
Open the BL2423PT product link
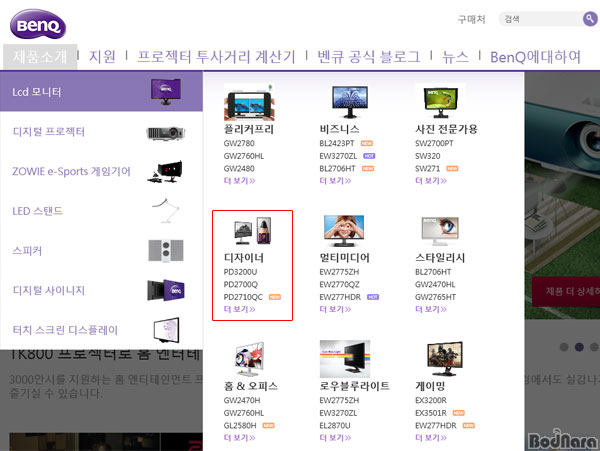[x=337, y=143]
